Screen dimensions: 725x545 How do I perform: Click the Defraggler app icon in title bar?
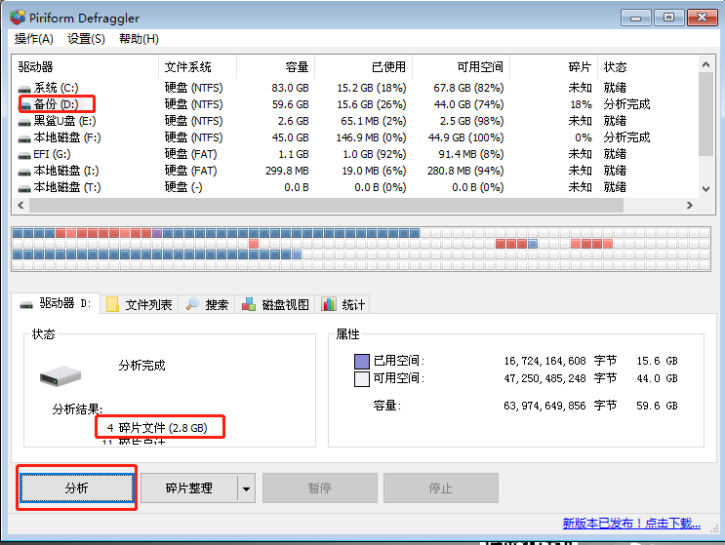pyautogui.click(x=17, y=17)
